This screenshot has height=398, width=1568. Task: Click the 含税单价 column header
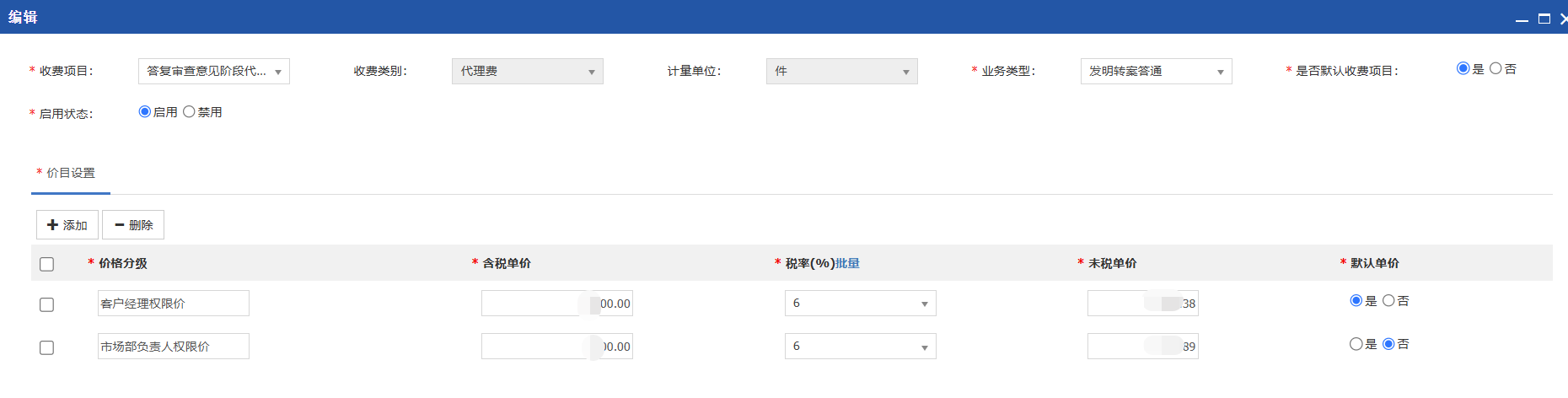pyautogui.click(x=507, y=263)
